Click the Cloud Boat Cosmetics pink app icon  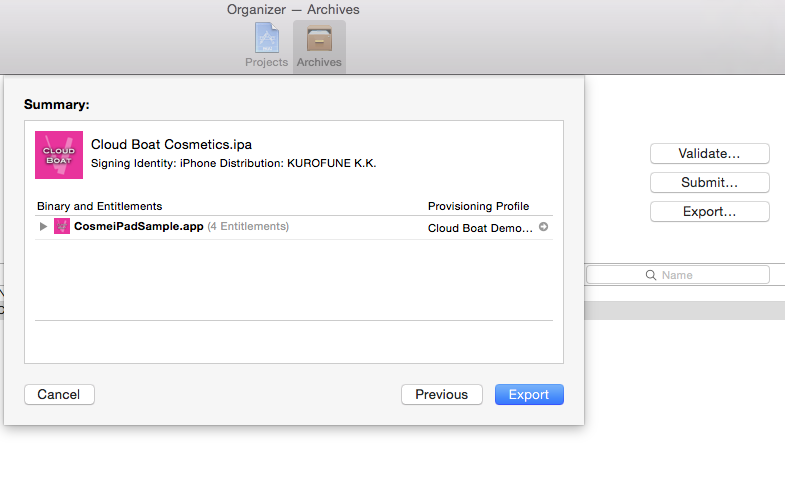pyautogui.click(x=59, y=155)
